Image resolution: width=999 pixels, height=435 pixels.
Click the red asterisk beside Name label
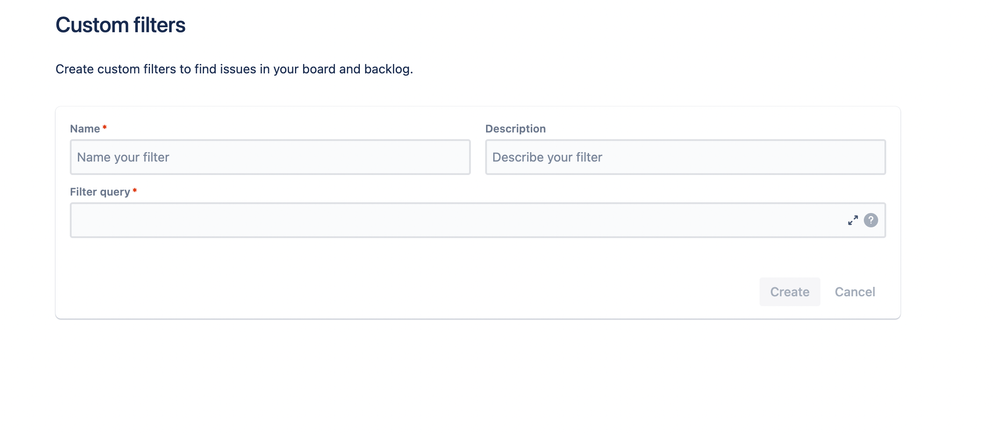click(104, 127)
